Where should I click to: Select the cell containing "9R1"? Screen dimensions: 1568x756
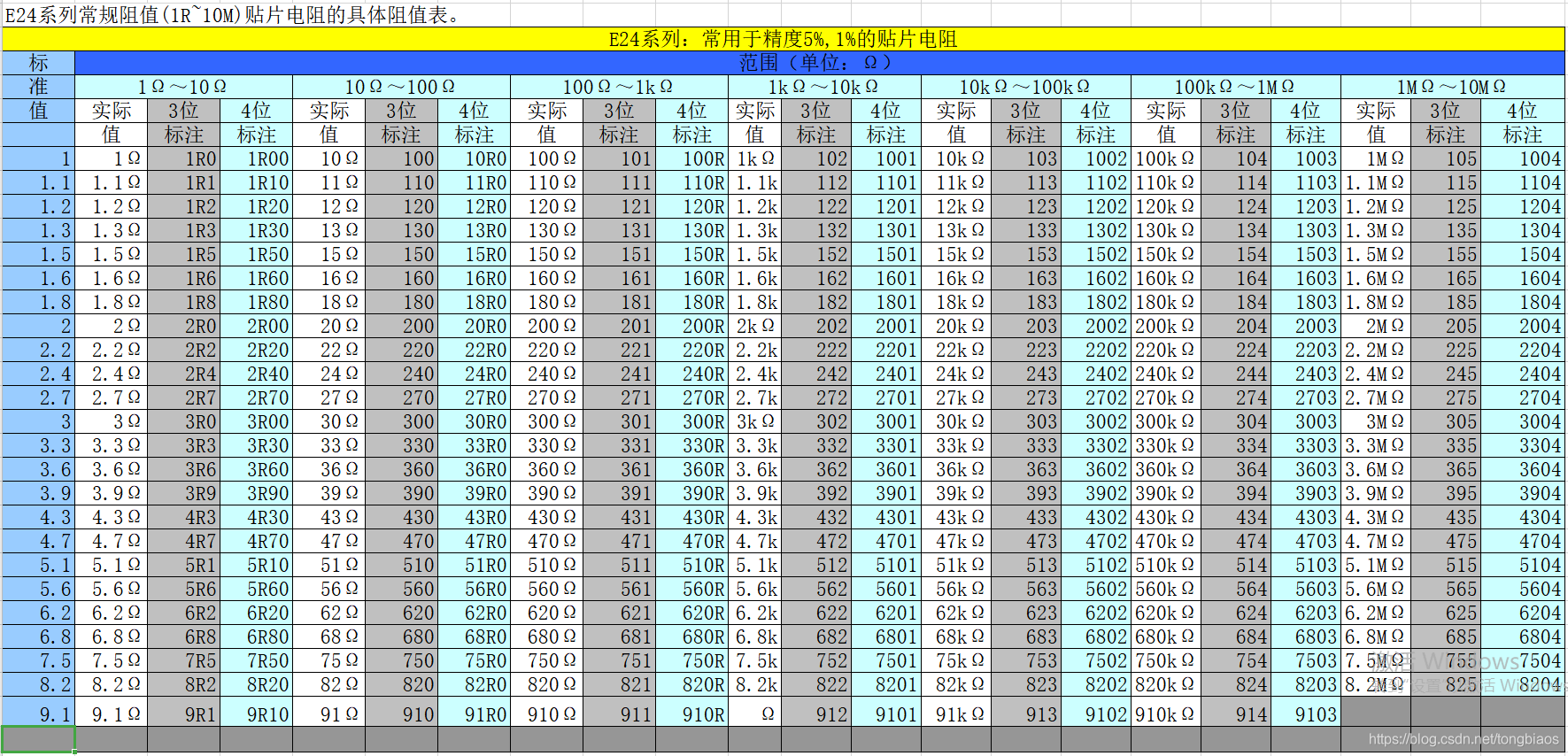(183, 712)
